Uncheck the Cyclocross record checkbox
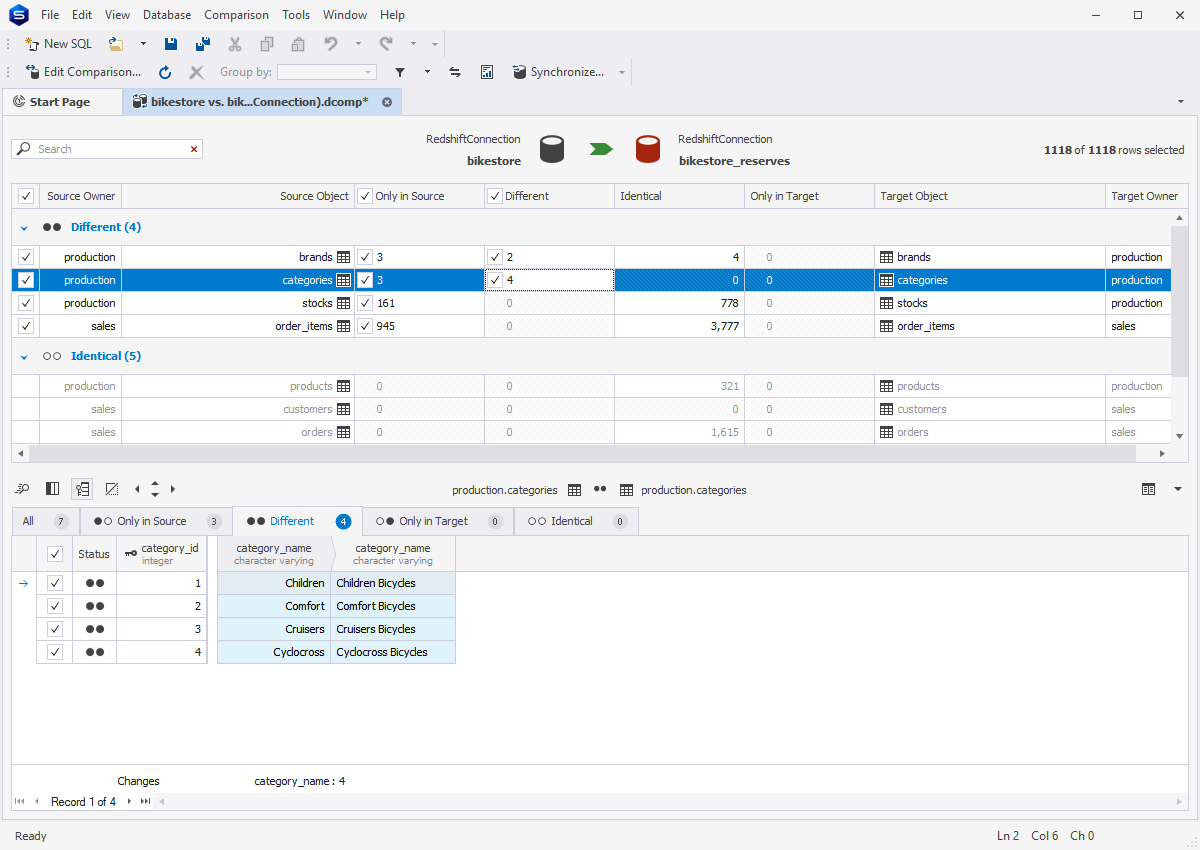The image size is (1200, 850). [55, 652]
